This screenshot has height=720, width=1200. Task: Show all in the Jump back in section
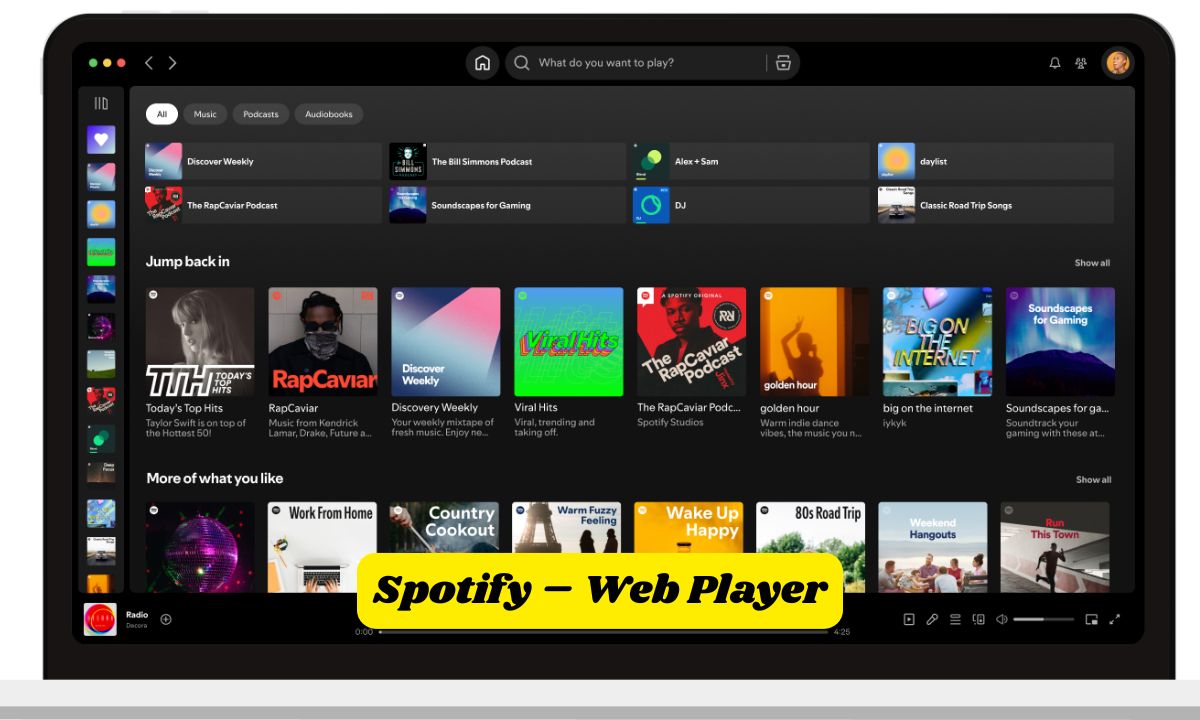1092,263
